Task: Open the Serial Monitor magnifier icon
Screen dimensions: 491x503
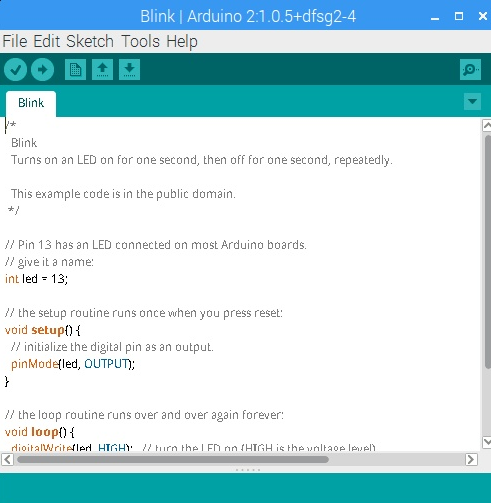Action: coord(470,70)
